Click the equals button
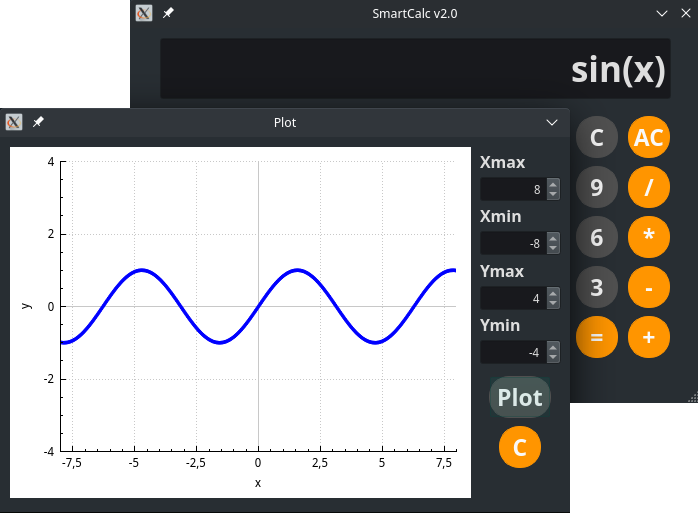This screenshot has height=513, width=698. tap(597, 337)
